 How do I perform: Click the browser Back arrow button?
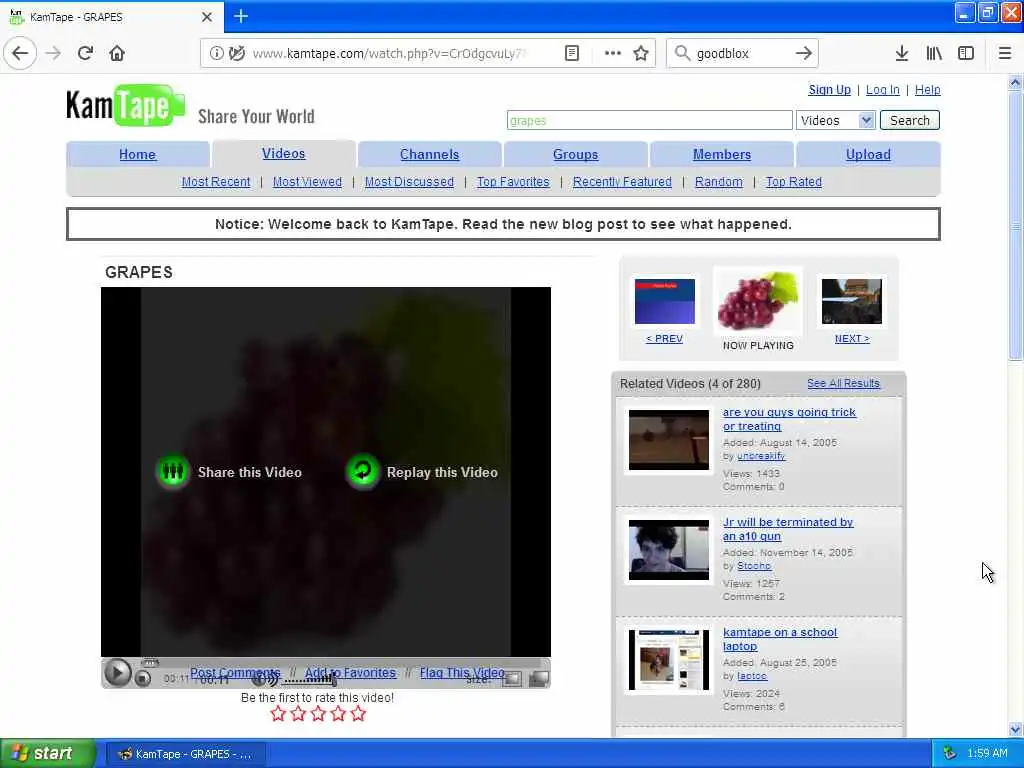(20, 53)
